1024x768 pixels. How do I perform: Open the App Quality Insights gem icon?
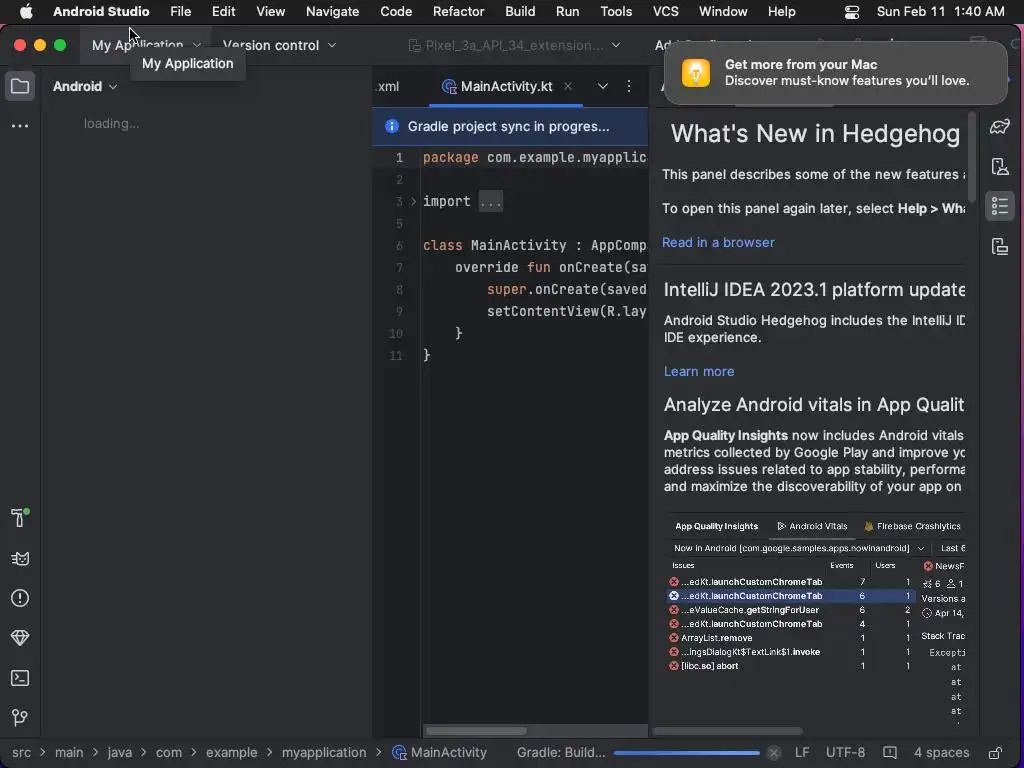(20, 637)
